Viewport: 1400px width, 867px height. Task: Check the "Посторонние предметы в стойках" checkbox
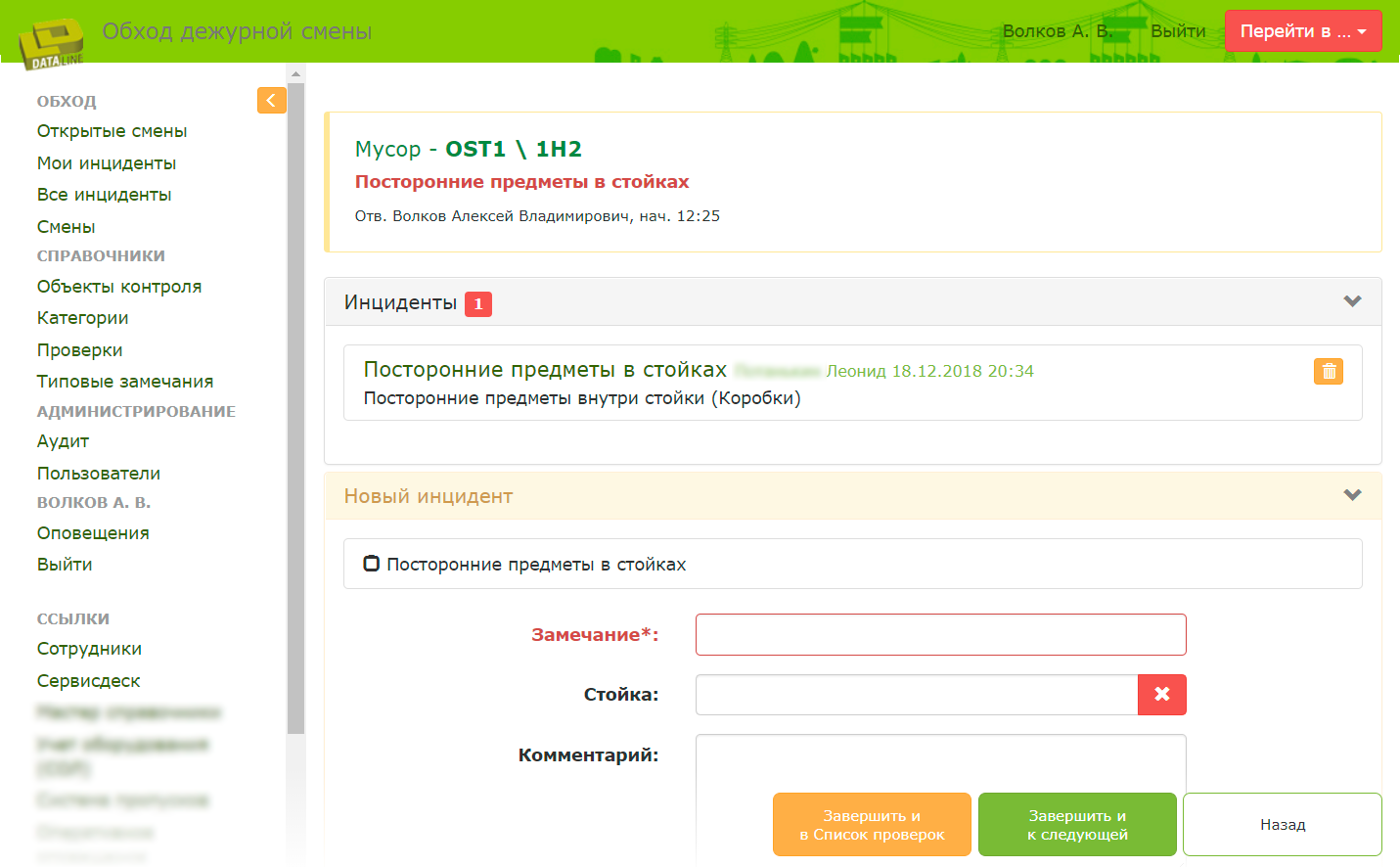pyautogui.click(x=371, y=563)
